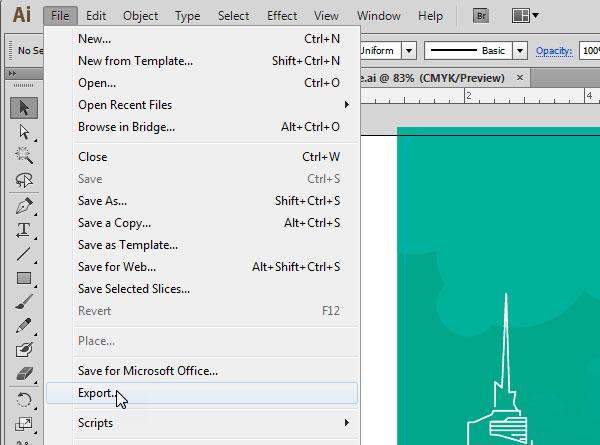Select the Lasso tool
This screenshot has width=600, height=445.
point(24,180)
